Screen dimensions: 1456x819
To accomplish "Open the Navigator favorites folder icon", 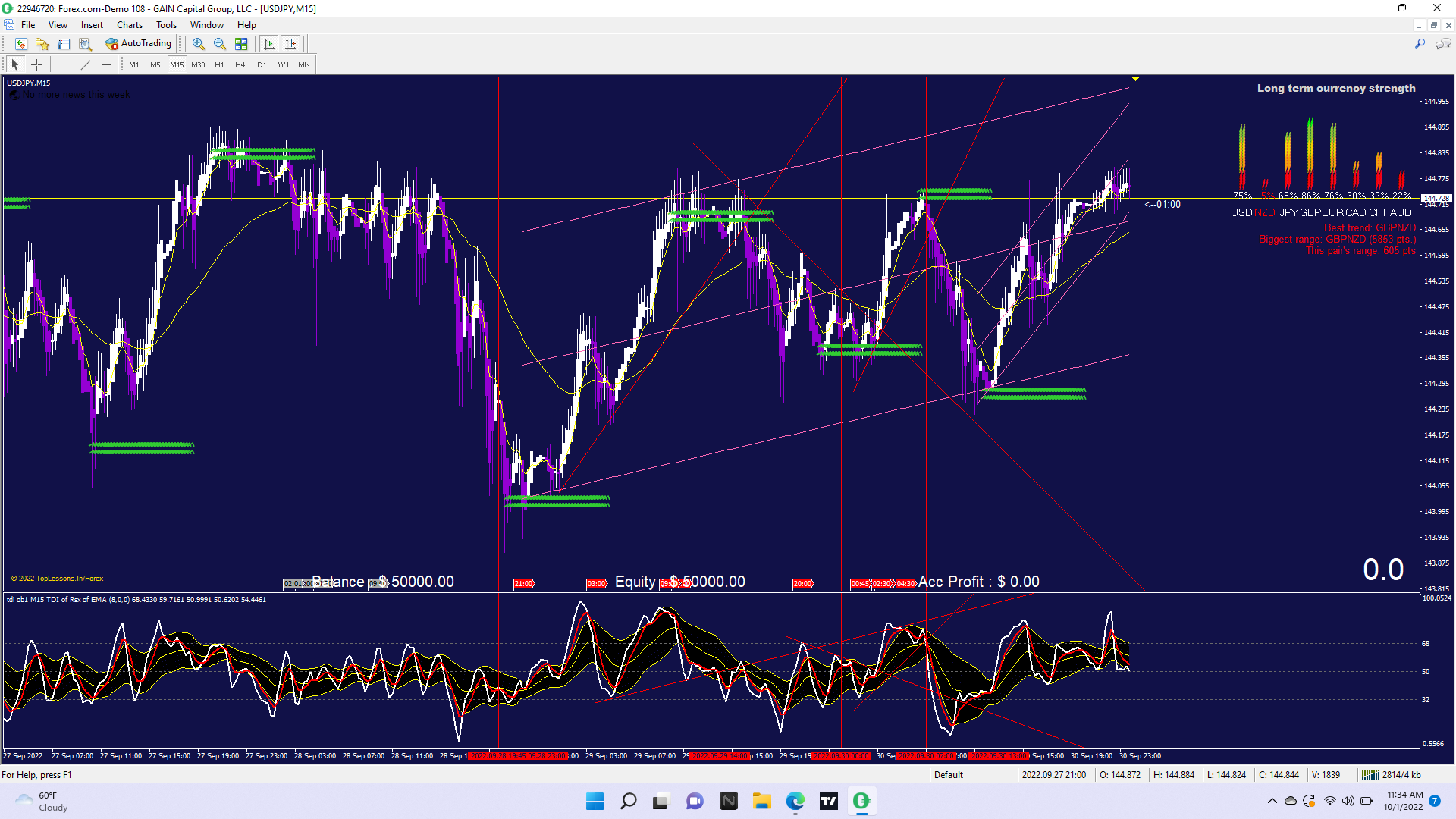I will click(42, 44).
